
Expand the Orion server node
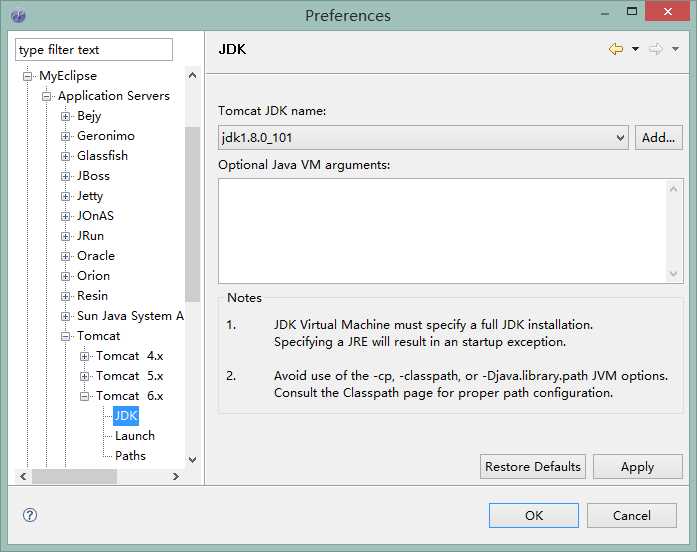[65, 276]
